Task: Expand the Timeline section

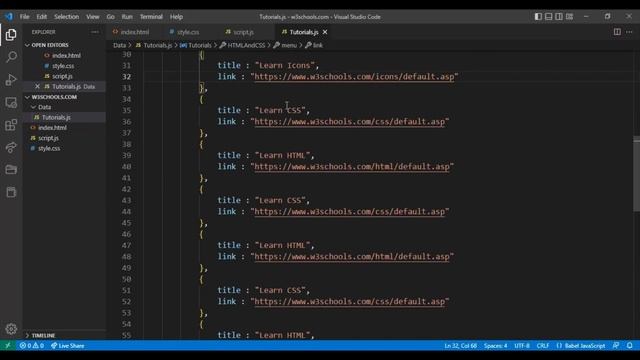Action: 43,336
